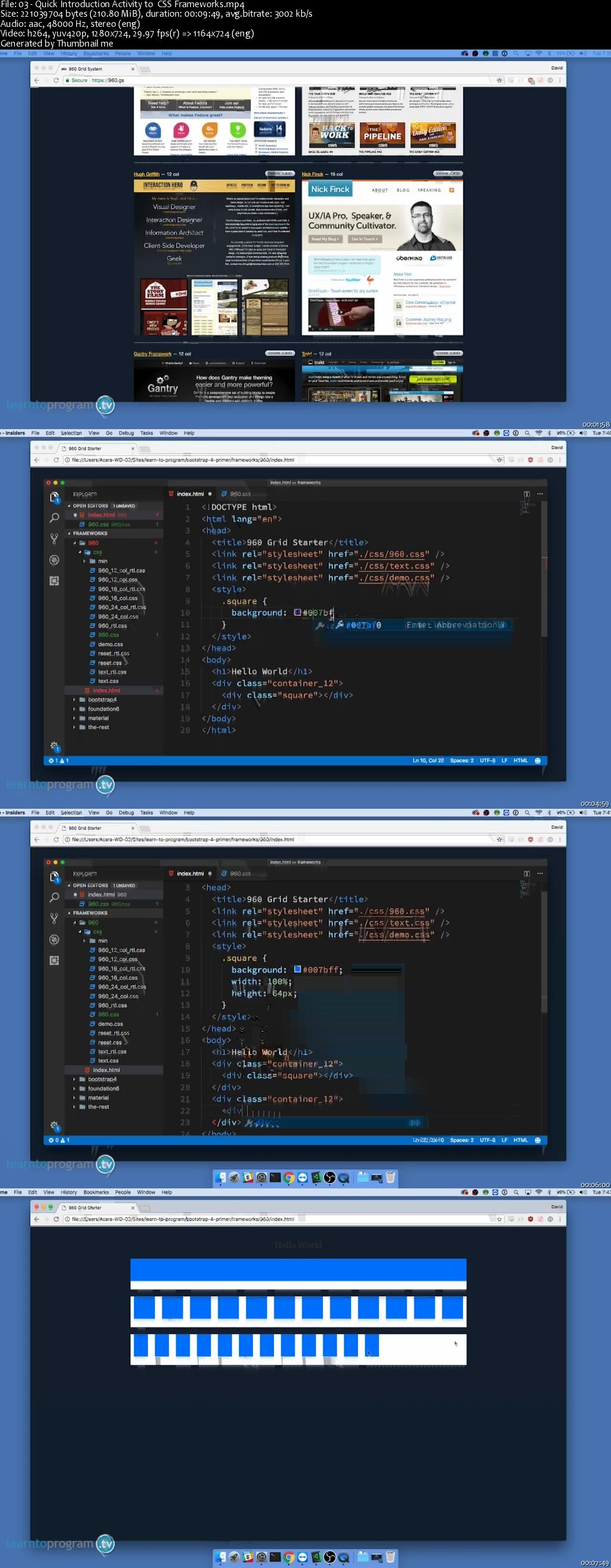This screenshot has height=1568, width=611.
Task: Click reload icon in the 00:07:49 blue squares frame
Action: [x=56, y=1219]
